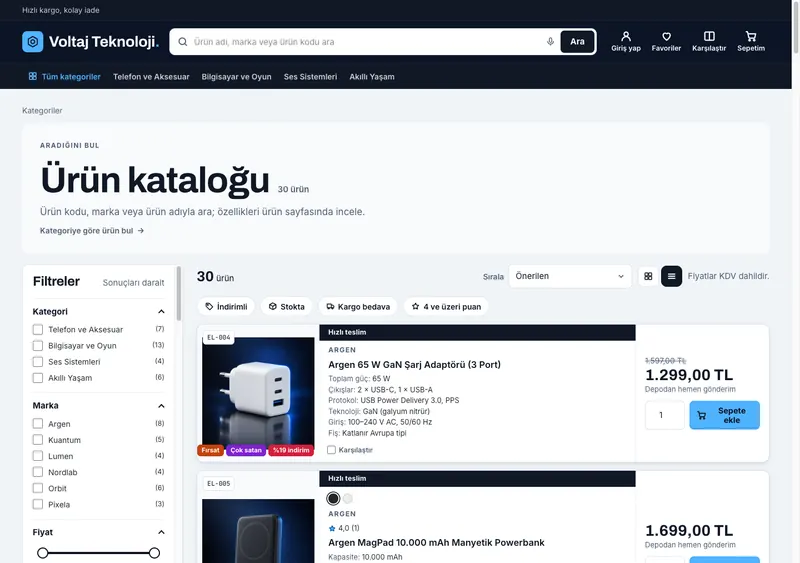800x563 pixels.
Task: Apply the Kargo bedava filter chip
Action: coord(358,306)
